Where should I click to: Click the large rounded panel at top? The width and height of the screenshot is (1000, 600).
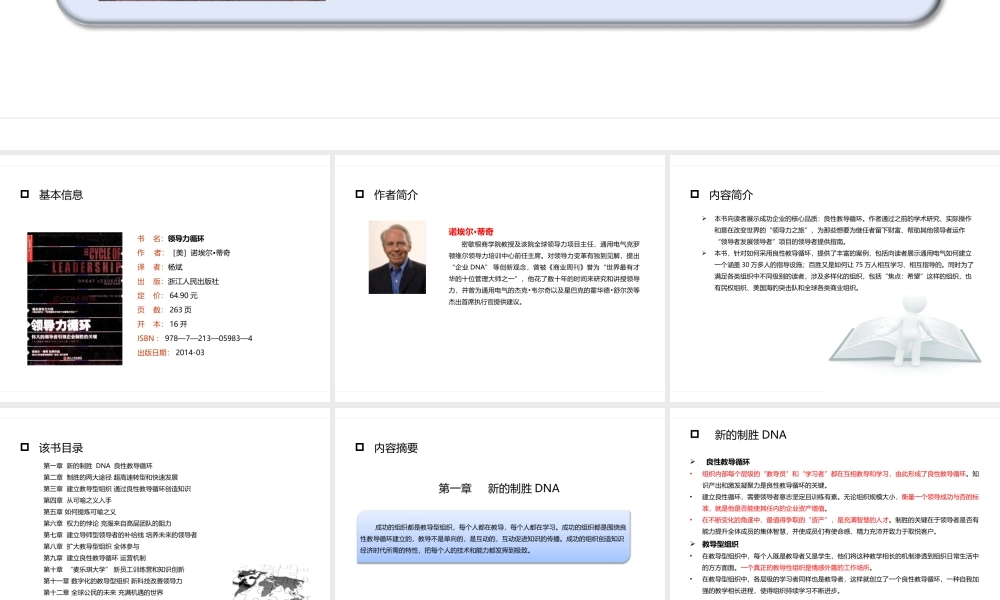point(499,11)
